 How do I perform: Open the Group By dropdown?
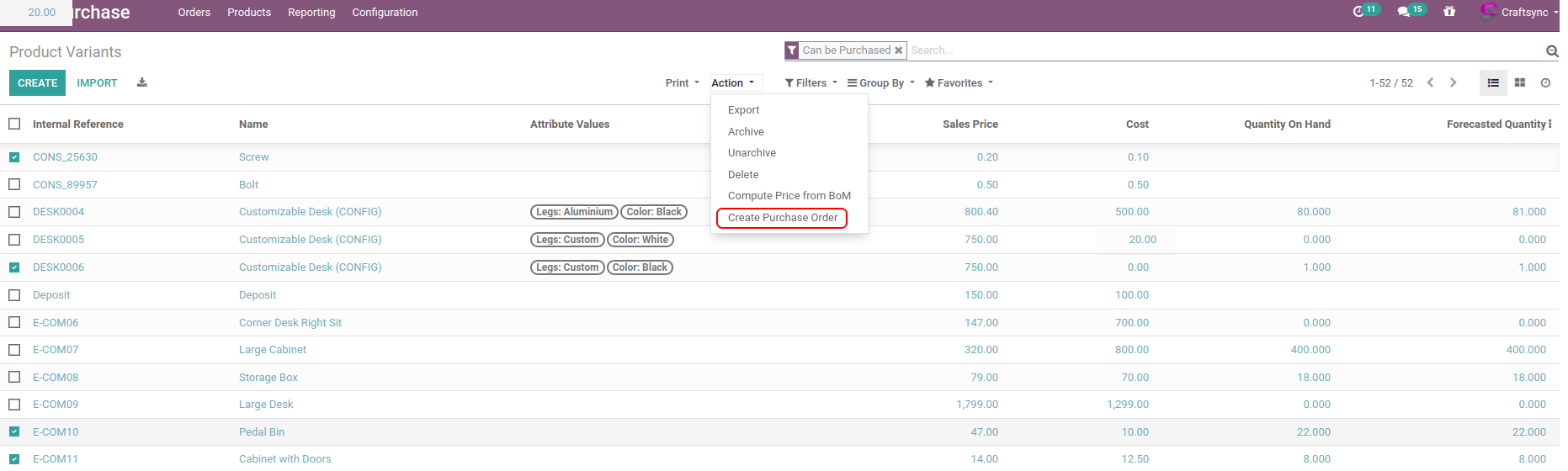pos(880,83)
